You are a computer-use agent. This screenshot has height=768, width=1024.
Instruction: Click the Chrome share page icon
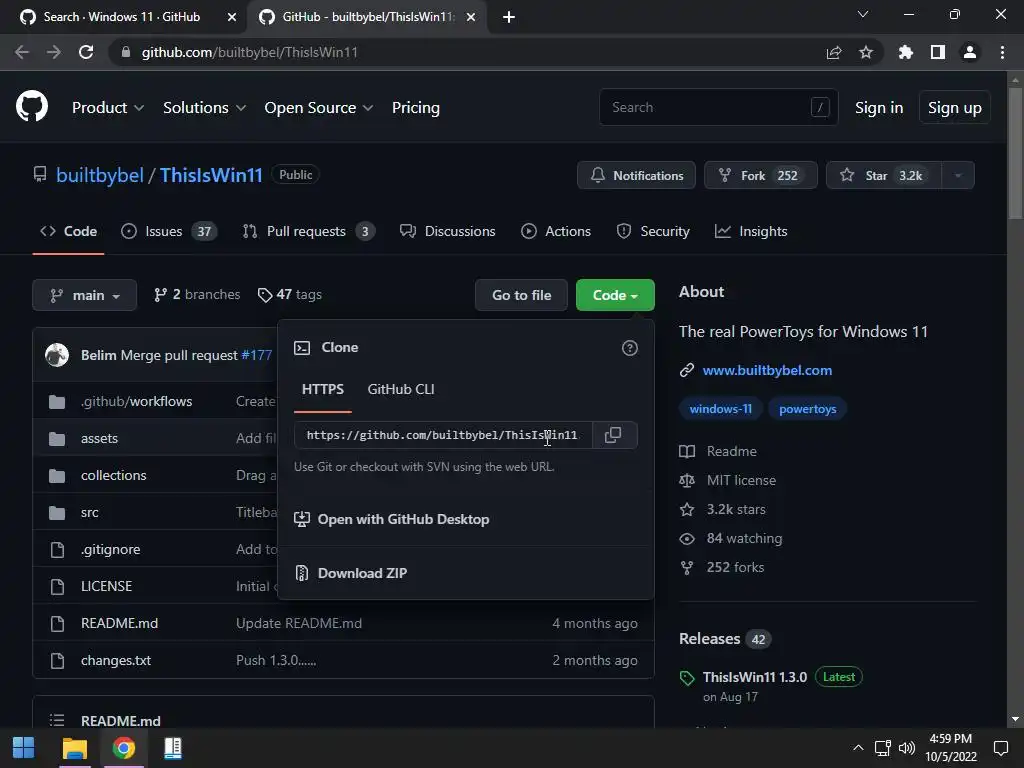pyautogui.click(x=834, y=52)
